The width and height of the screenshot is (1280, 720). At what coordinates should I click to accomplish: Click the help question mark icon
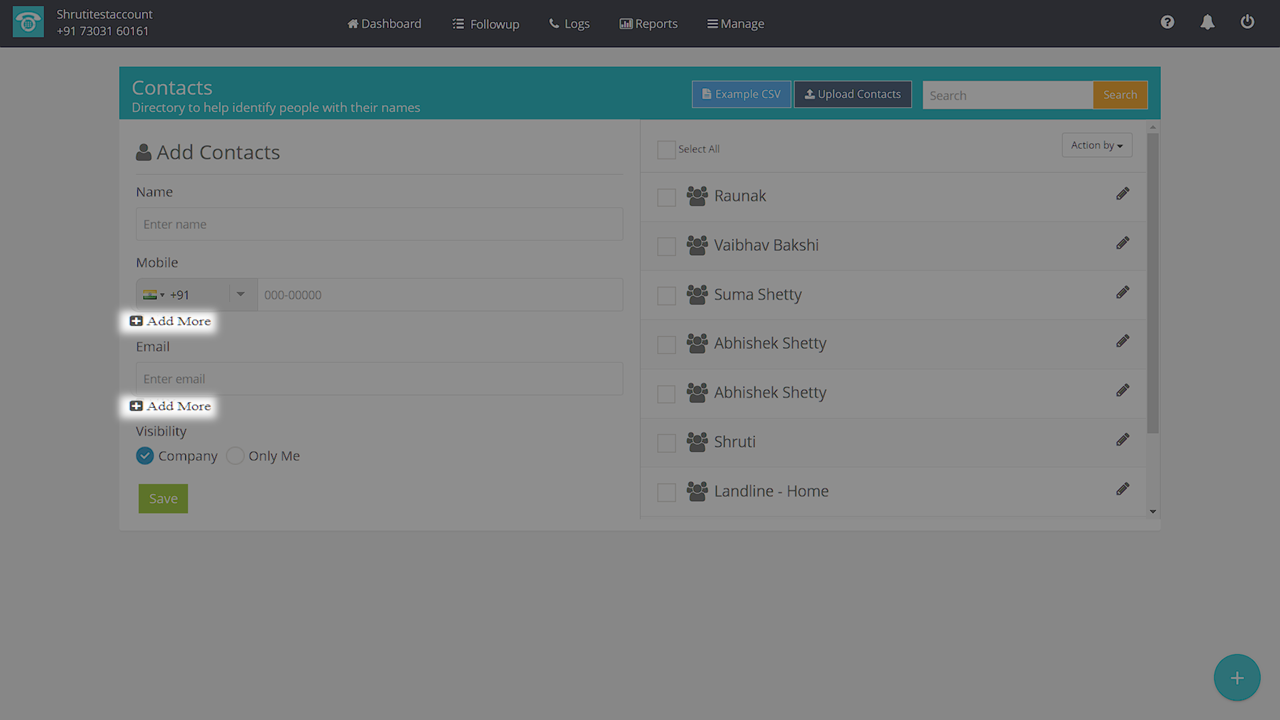click(1167, 22)
